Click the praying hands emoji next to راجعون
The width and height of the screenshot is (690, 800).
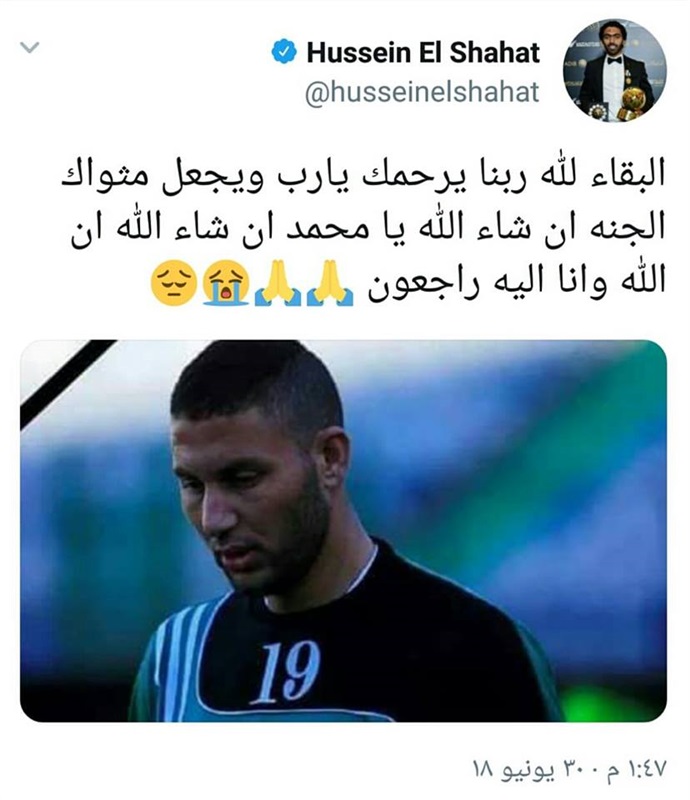click(330, 282)
